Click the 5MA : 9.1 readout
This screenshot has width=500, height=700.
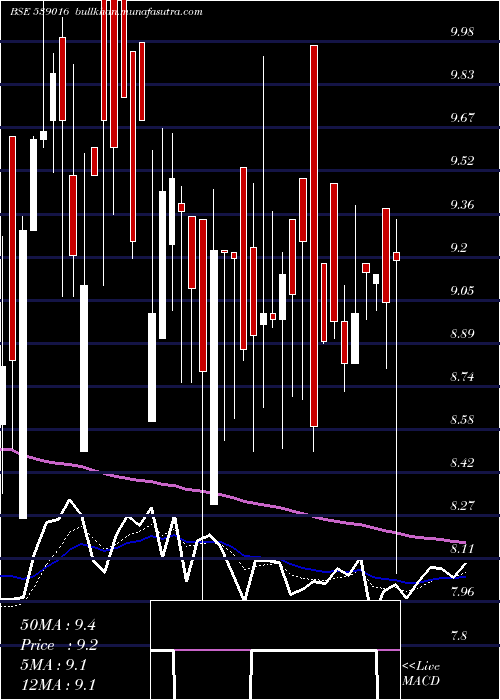[54, 665]
